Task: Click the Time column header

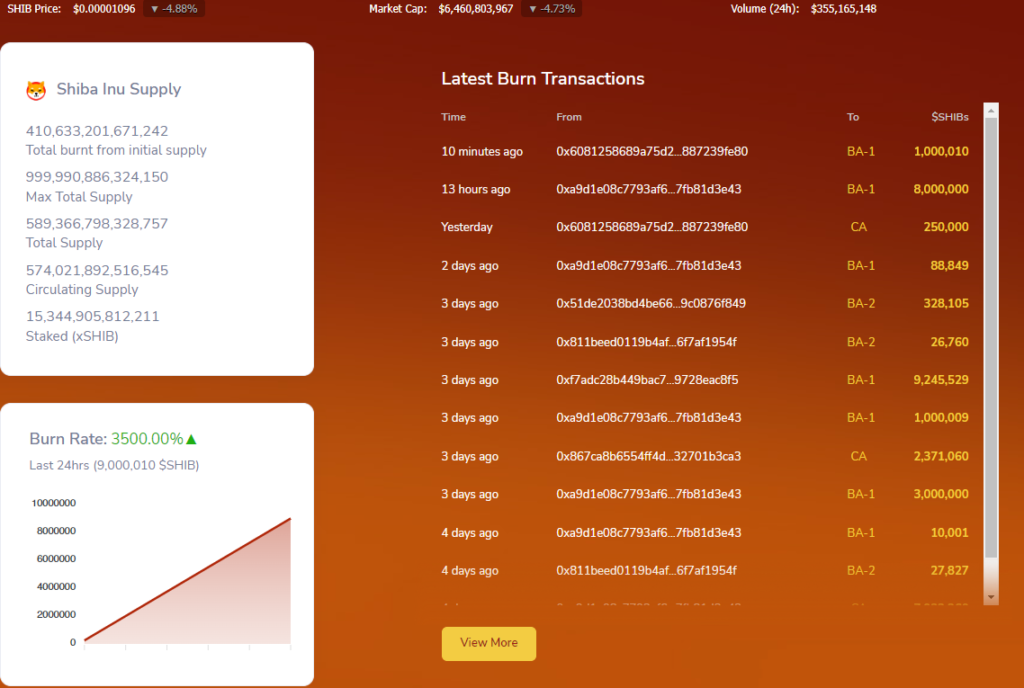Action: click(x=453, y=117)
